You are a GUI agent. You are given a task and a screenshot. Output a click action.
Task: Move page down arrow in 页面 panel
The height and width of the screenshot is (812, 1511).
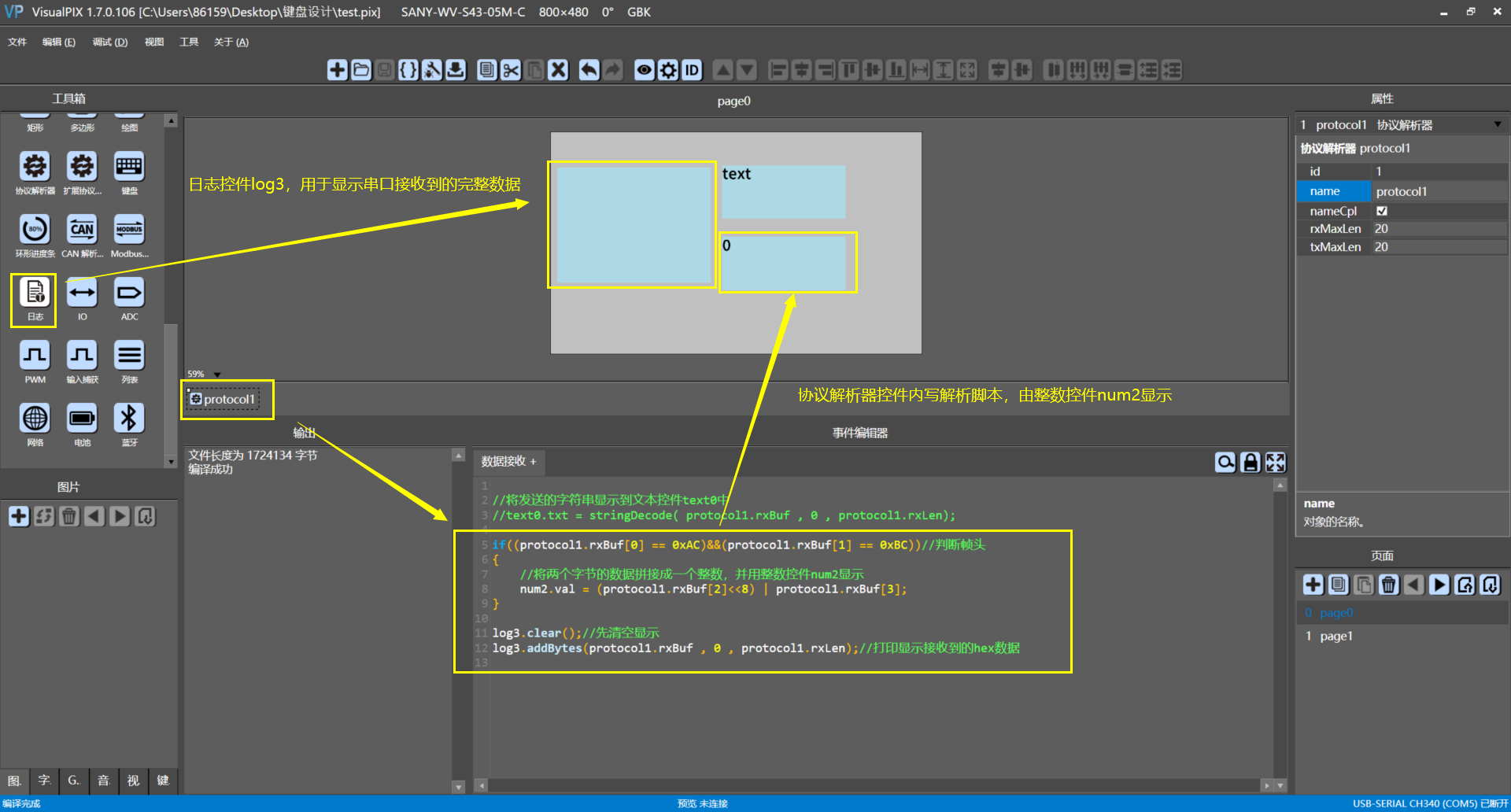(1439, 585)
